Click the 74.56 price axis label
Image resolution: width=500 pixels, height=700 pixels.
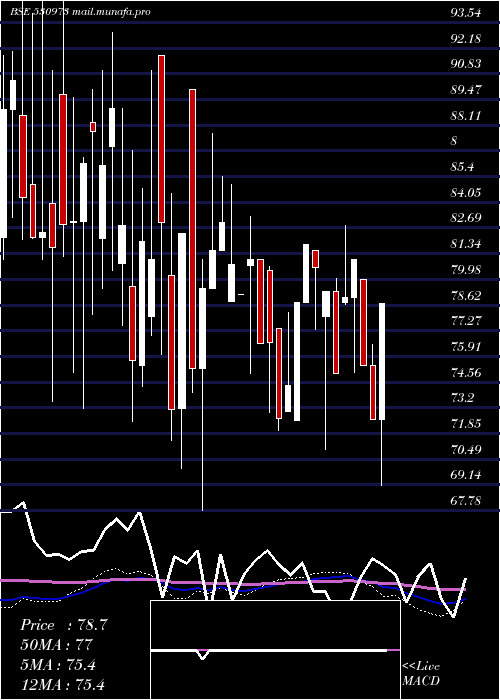[x=466, y=373]
